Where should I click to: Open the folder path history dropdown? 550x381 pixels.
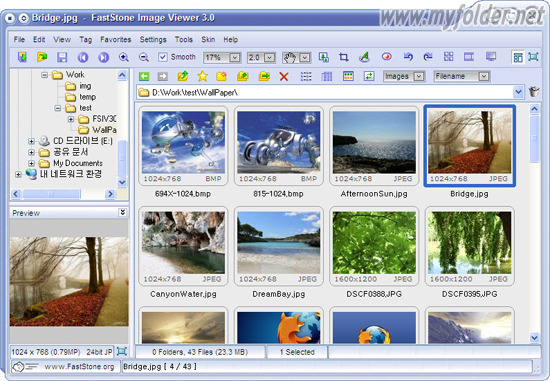(x=518, y=92)
